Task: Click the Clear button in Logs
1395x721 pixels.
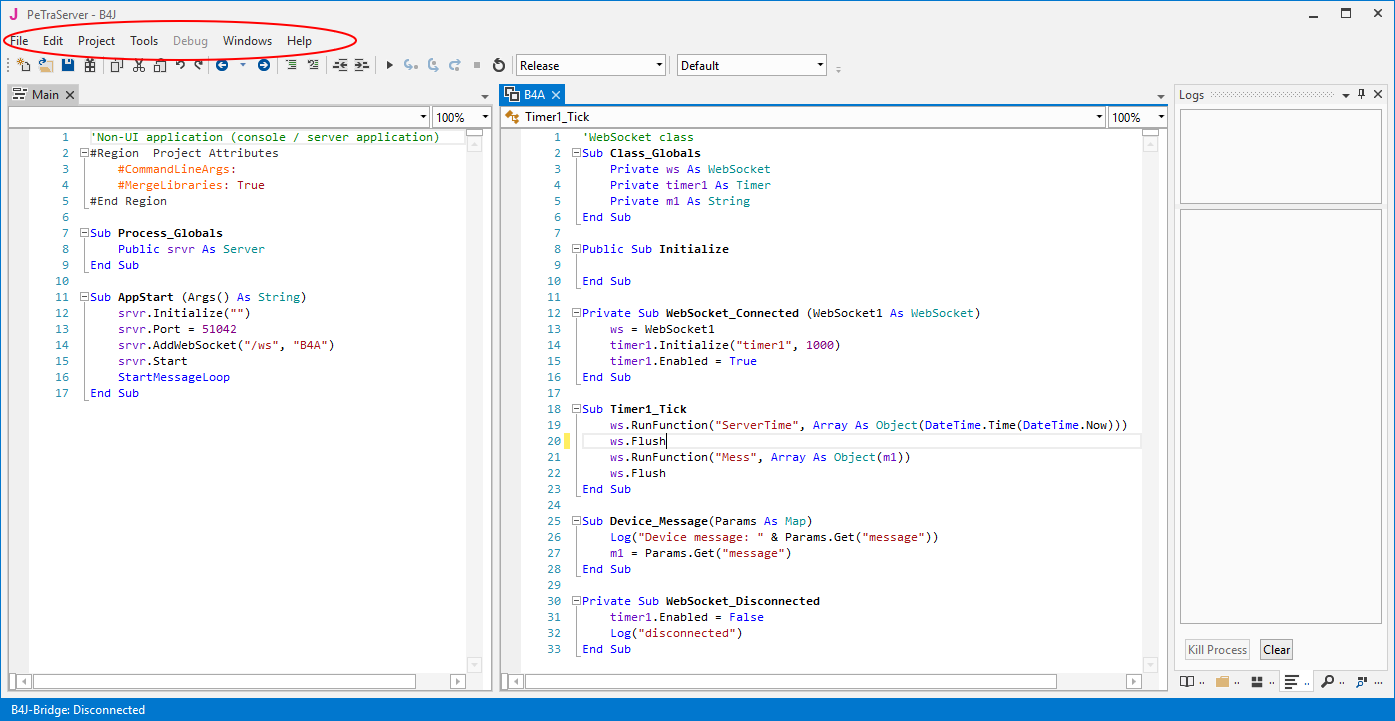Action: click(1276, 650)
